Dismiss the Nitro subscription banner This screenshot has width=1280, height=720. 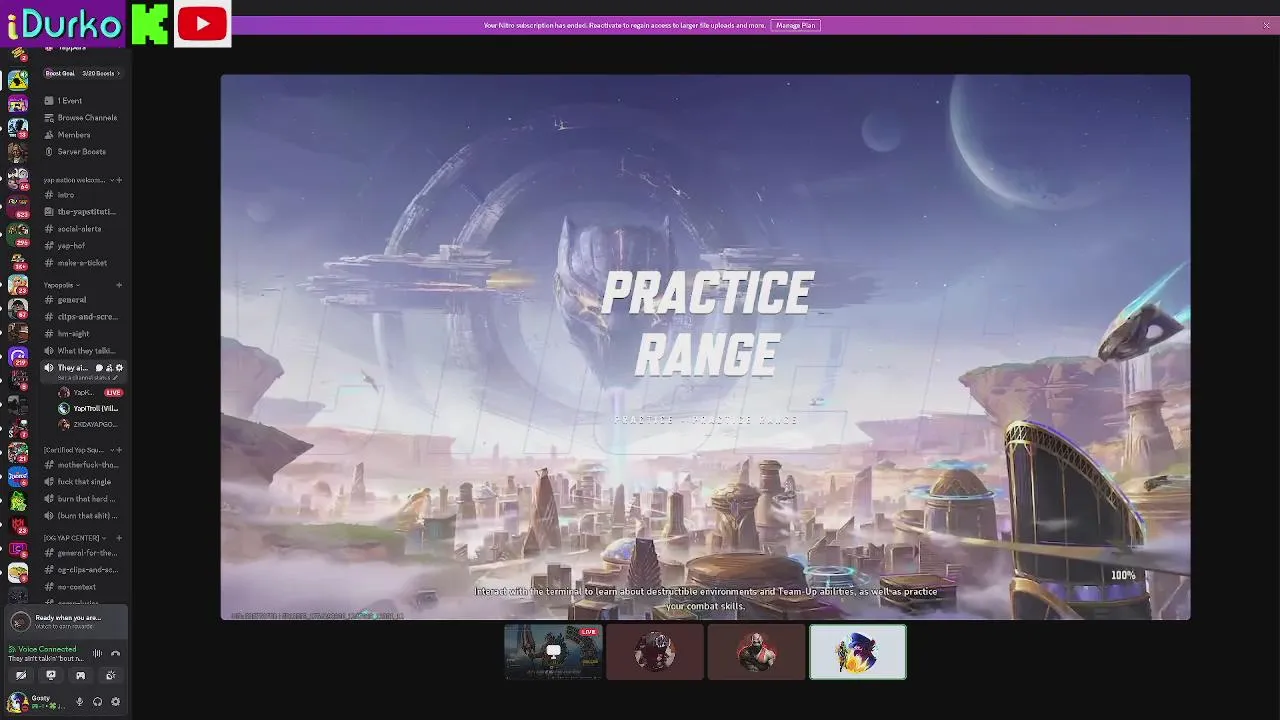click(x=1266, y=25)
